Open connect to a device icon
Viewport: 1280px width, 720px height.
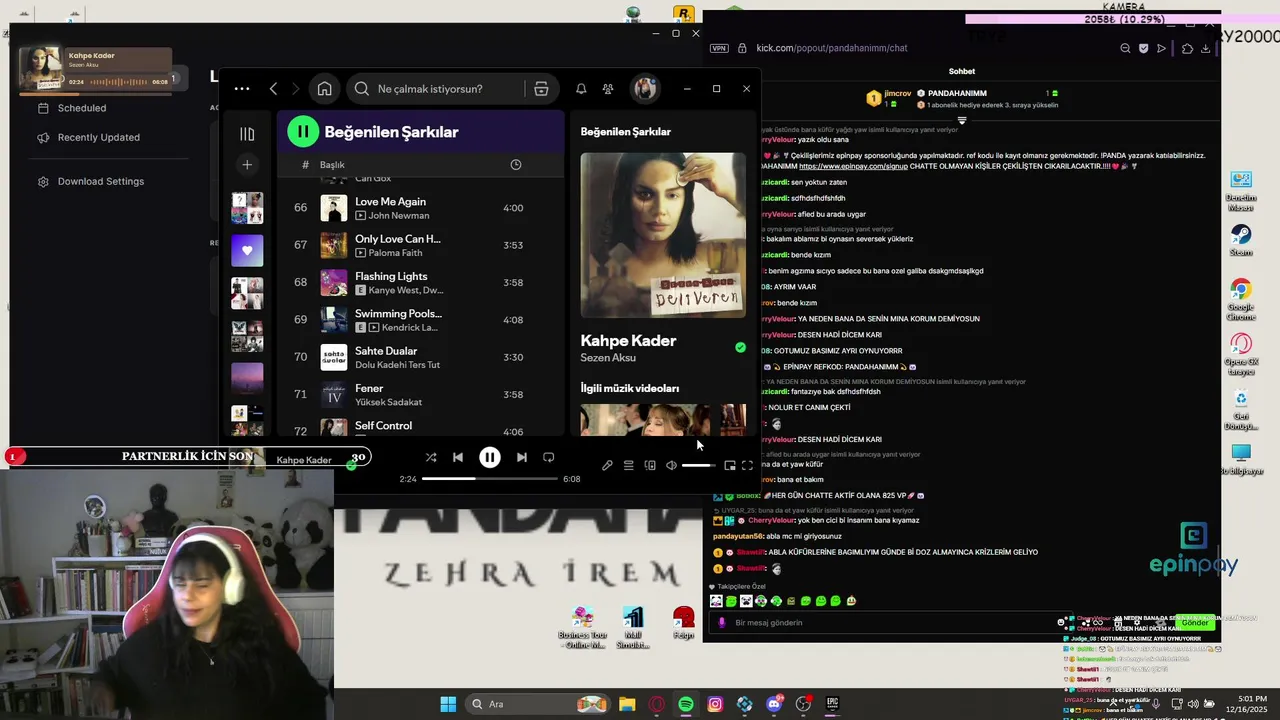tap(650, 466)
